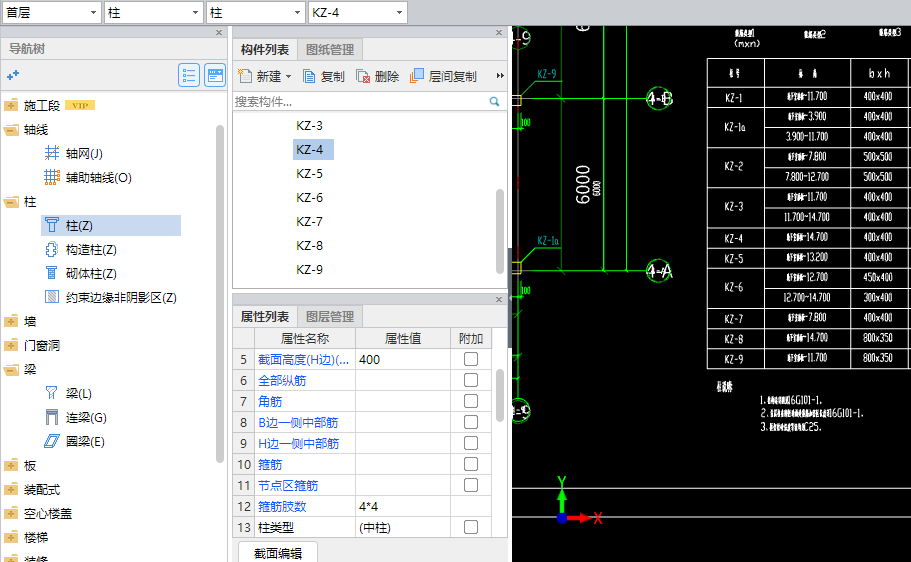Select the 圈梁(E) icon
Image resolution: width=911 pixels, height=562 pixels.
click(52, 441)
